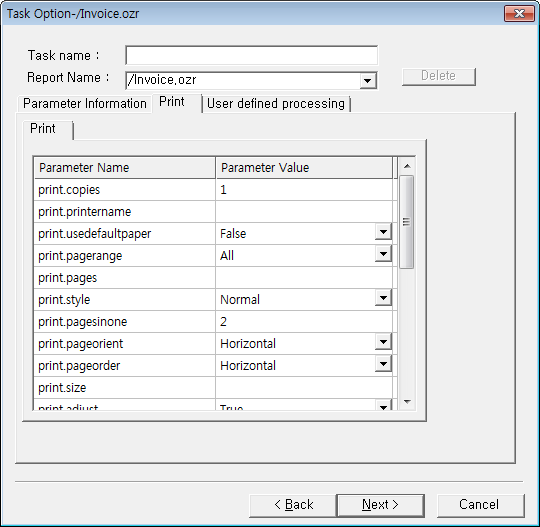Click the parameter list scrollbar thumb

(x=407, y=221)
